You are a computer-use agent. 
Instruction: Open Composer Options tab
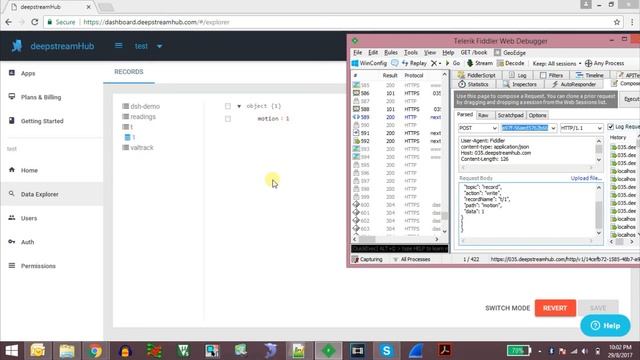pyautogui.click(x=537, y=116)
